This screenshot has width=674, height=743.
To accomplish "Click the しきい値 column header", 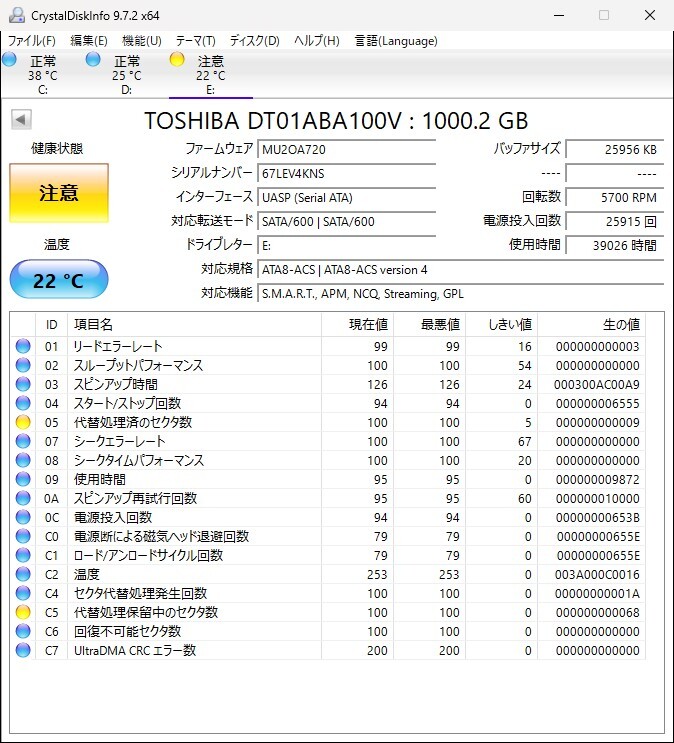I will coord(501,325).
